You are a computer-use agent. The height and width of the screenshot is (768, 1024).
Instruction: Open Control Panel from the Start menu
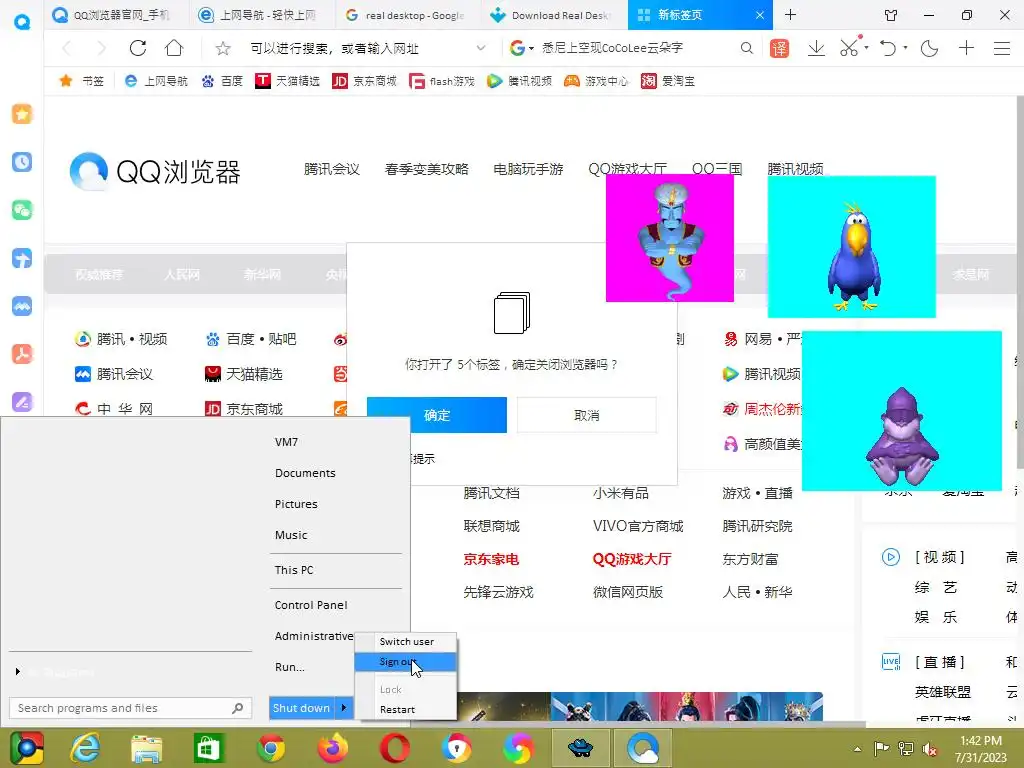click(x=311, y=605)
